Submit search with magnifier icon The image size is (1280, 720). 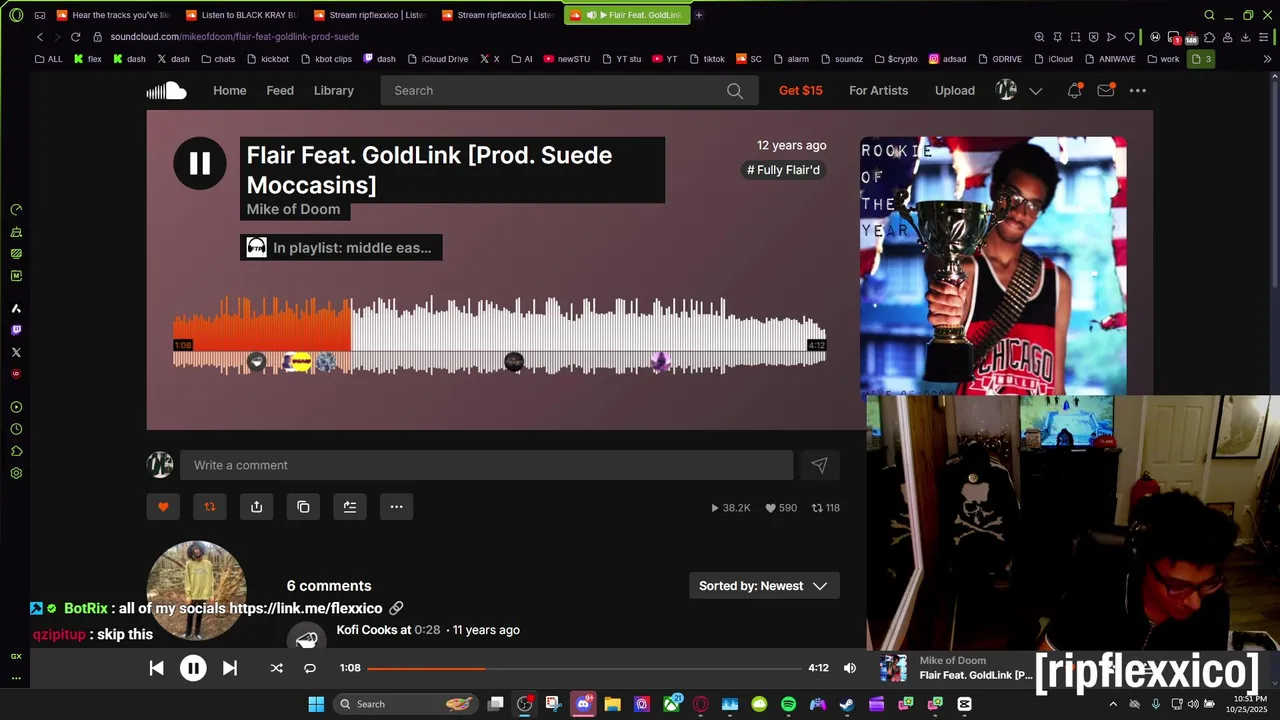pyautogui.click(x=735, y=91)
